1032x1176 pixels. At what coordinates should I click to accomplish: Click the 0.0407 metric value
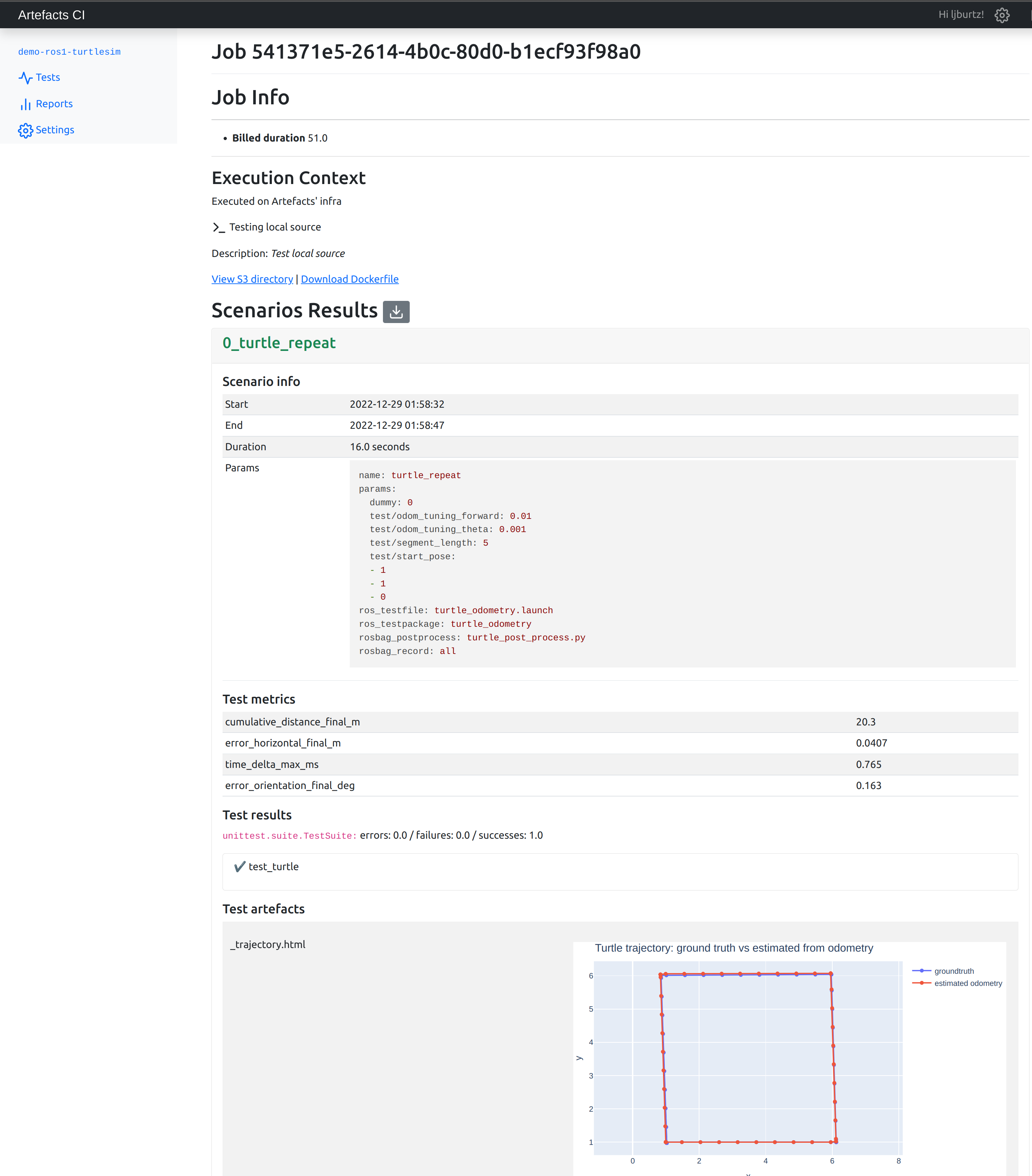[872, 743]
